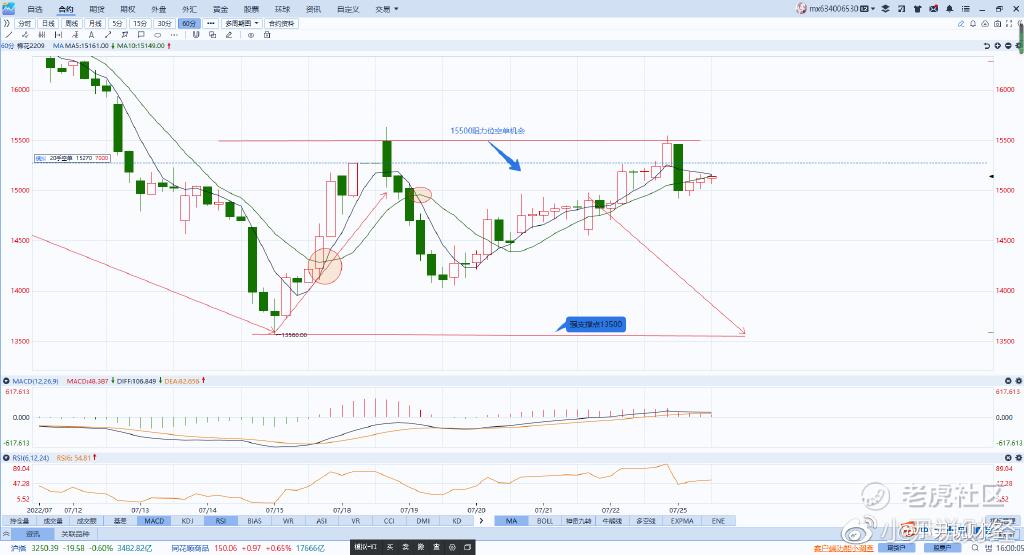Viewport: 1024px width, 555px height.
Task: Open the 多周期图 dropdown
Action: point(242,24)
